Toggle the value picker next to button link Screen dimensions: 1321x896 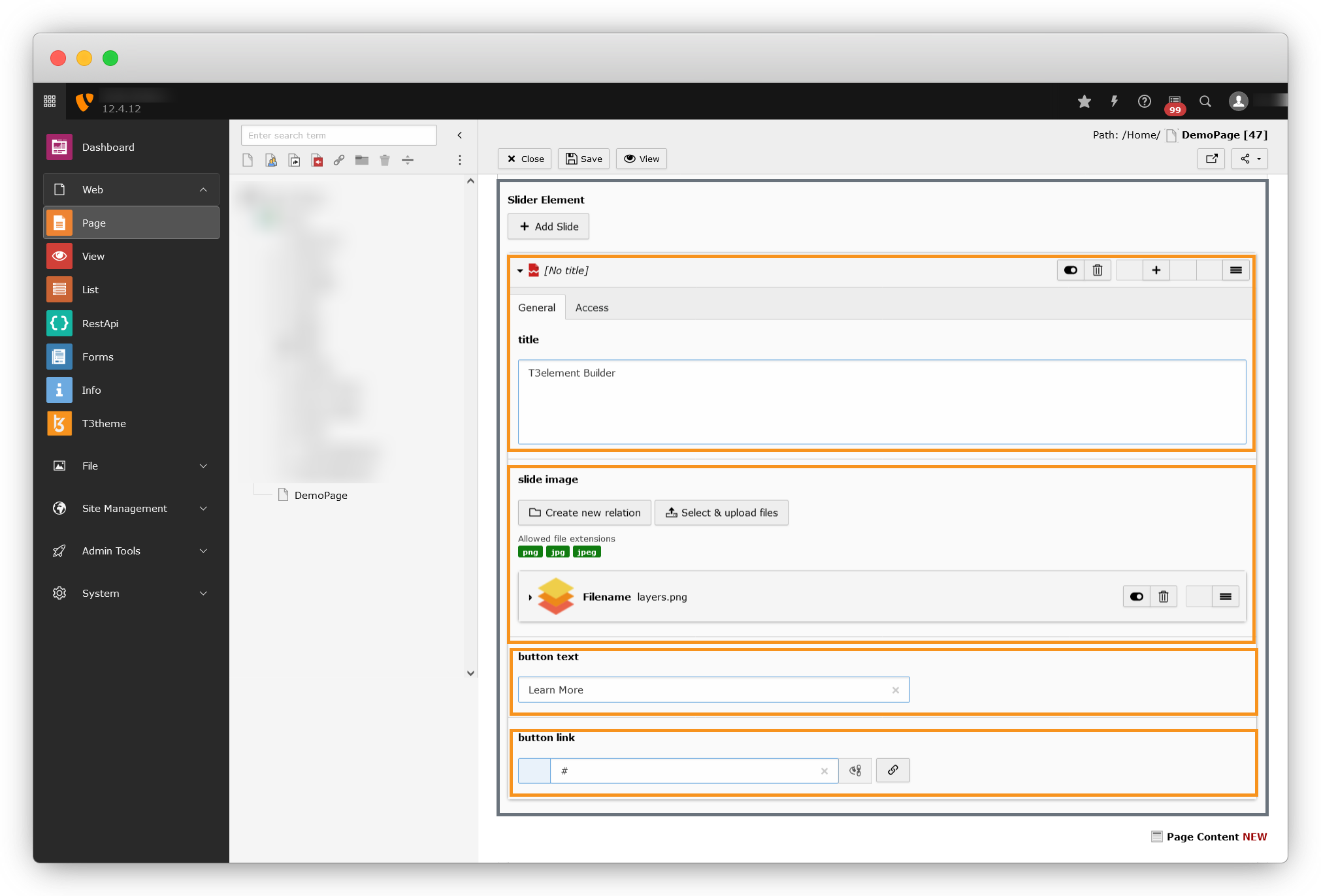[855, 771]
